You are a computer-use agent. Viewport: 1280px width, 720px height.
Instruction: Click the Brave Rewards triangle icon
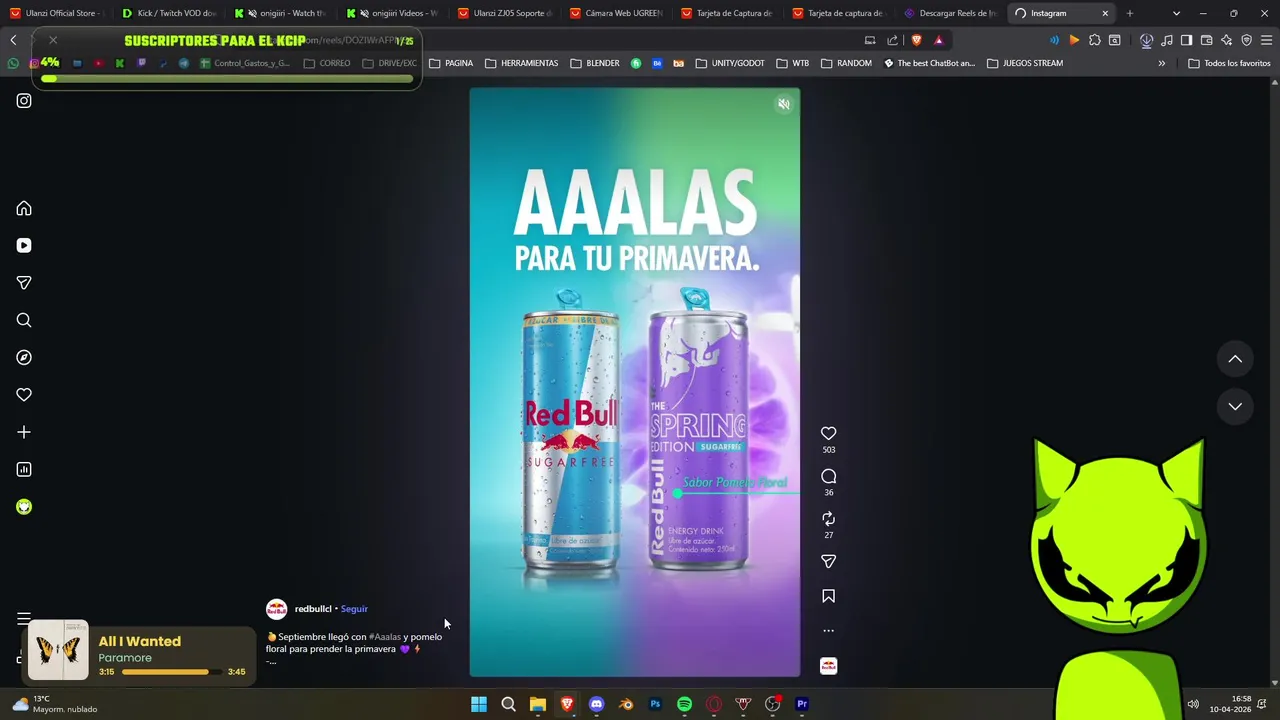click(938, 40)
